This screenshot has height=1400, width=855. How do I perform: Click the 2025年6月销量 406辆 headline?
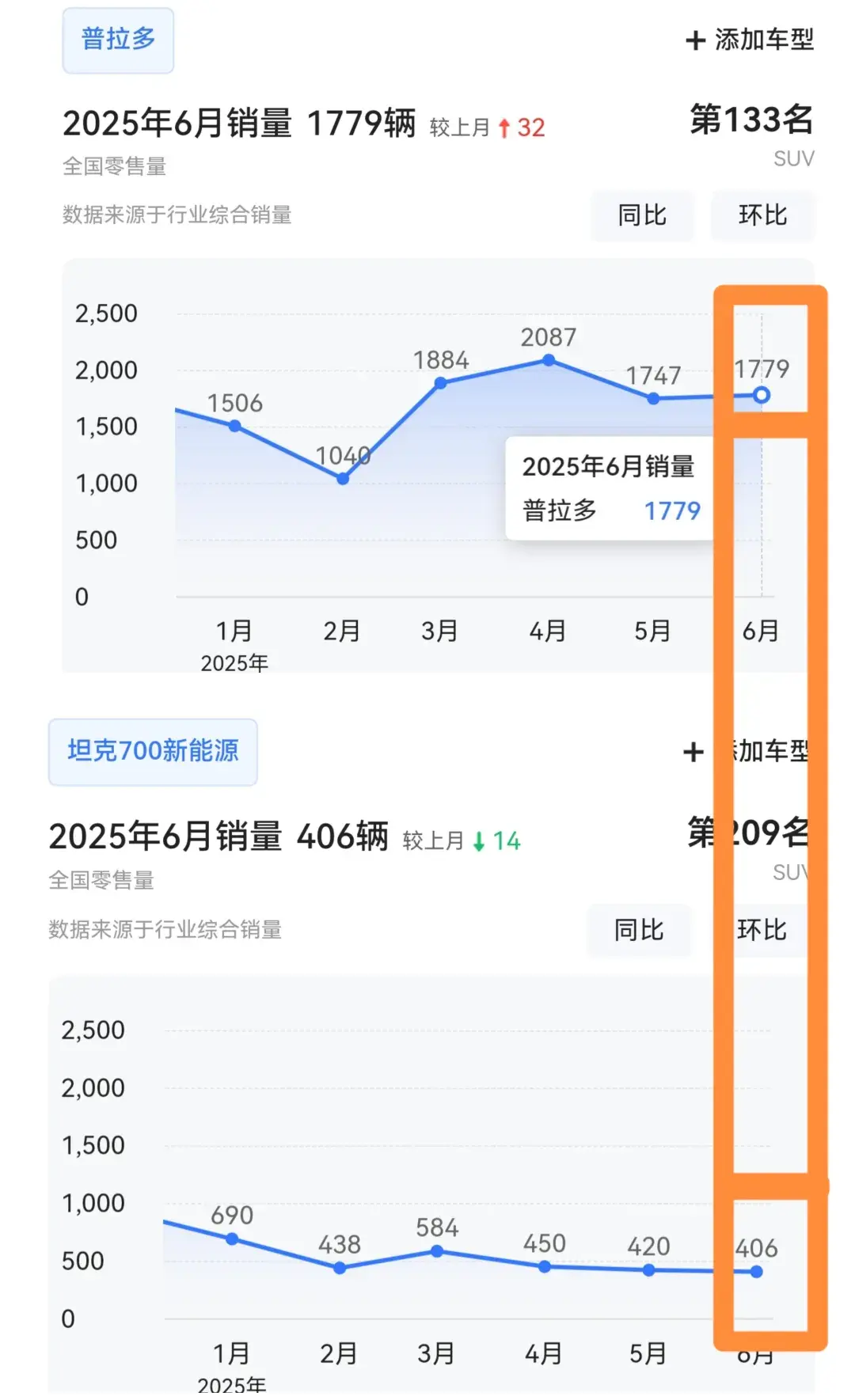218,837
